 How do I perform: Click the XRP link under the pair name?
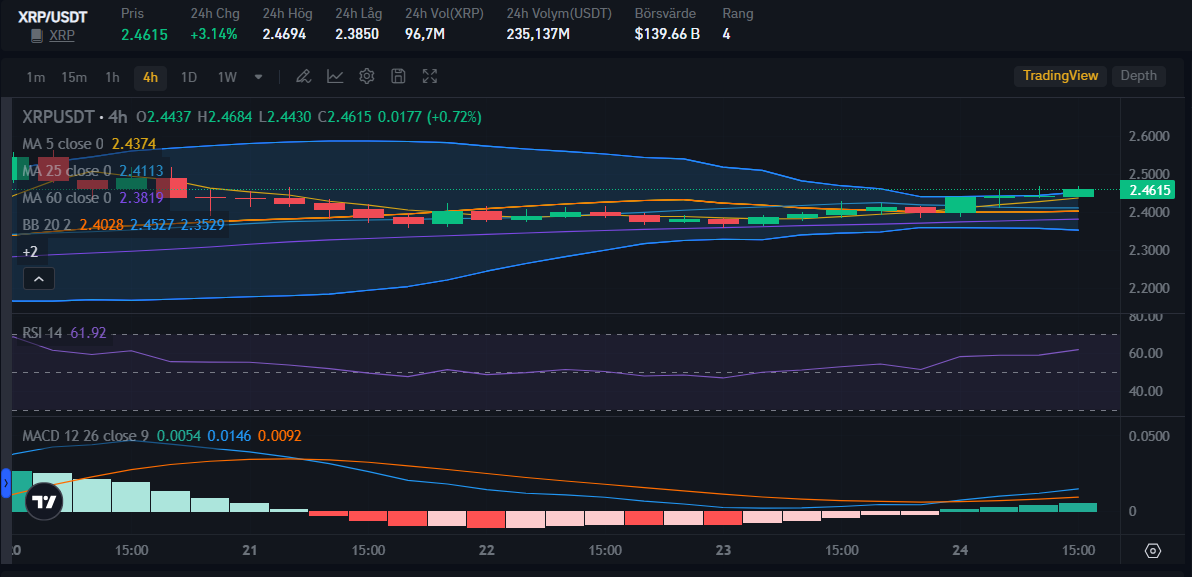pyautogui.click(x=62, y=35)
